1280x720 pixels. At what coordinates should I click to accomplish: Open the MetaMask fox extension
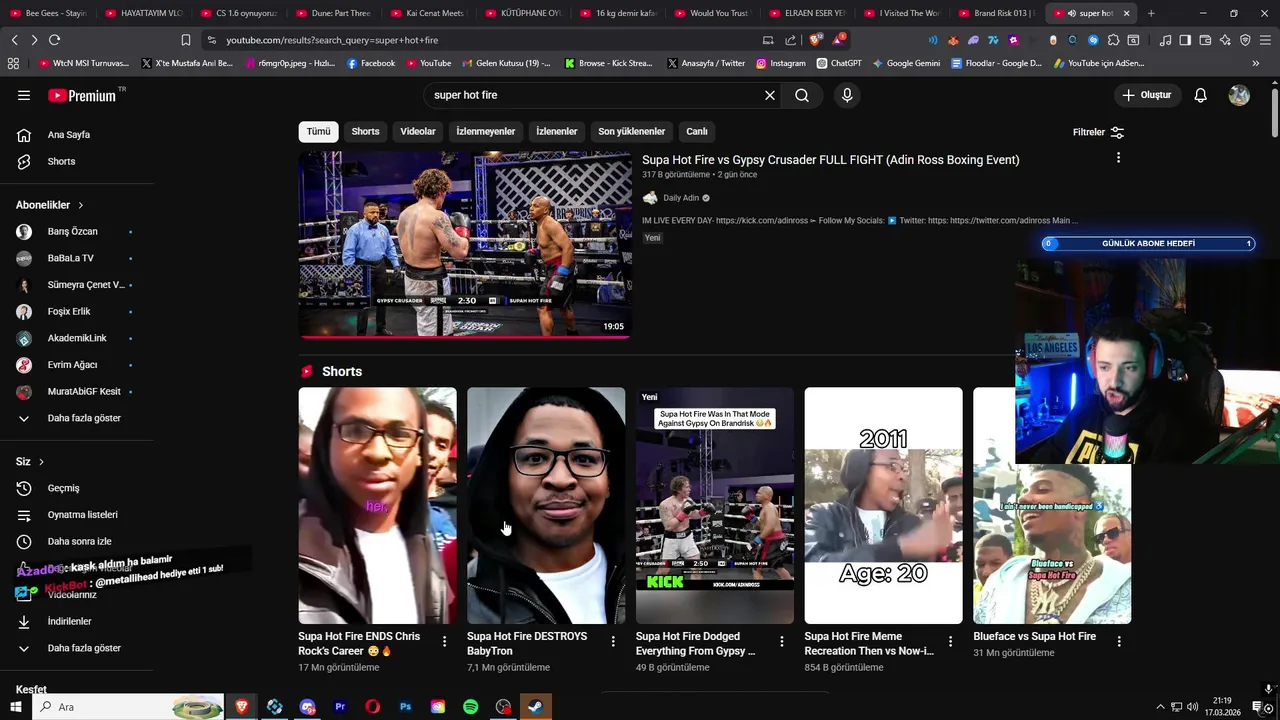coord(953,40)
